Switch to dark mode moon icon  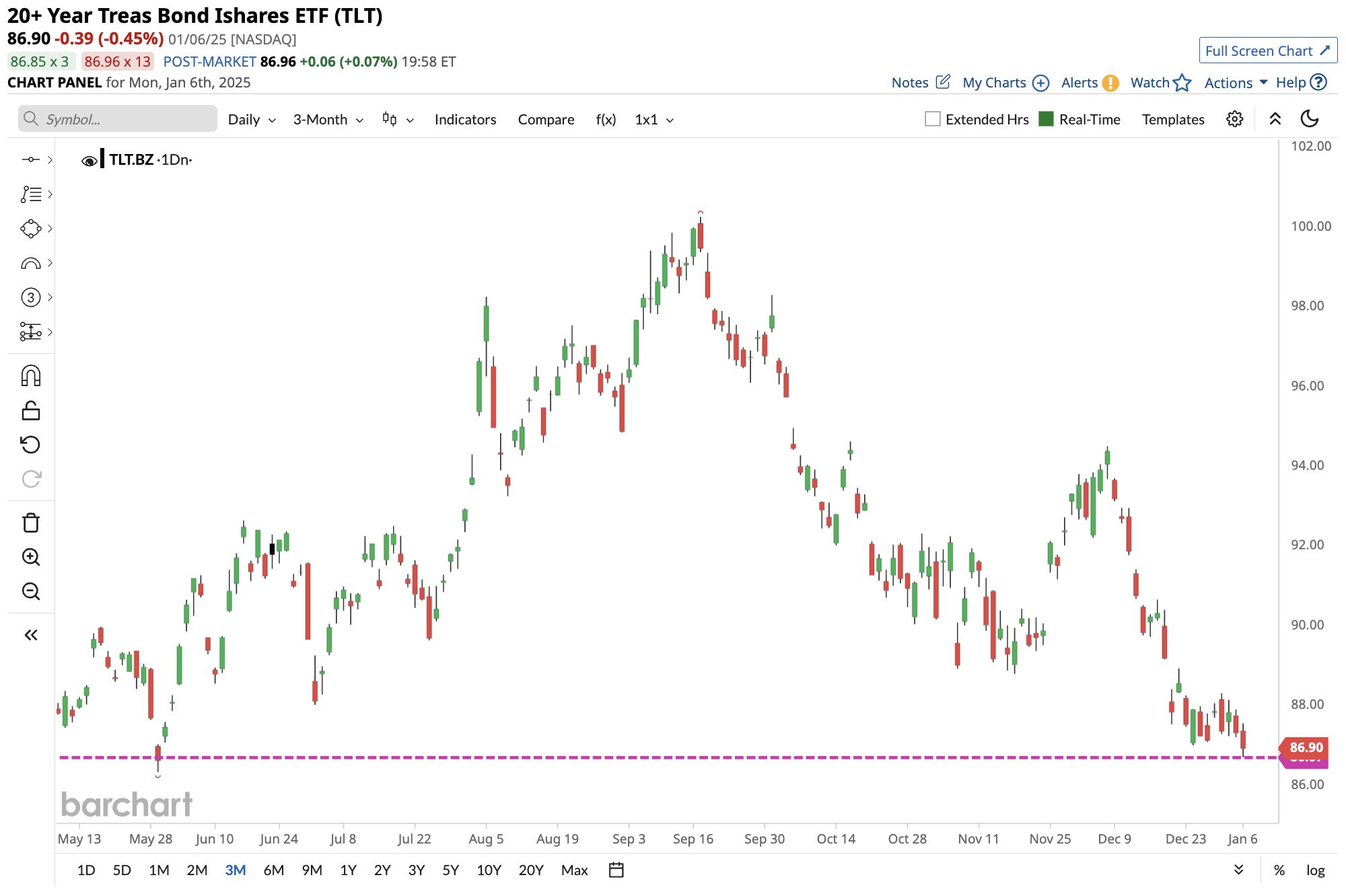pos(1310,119)
